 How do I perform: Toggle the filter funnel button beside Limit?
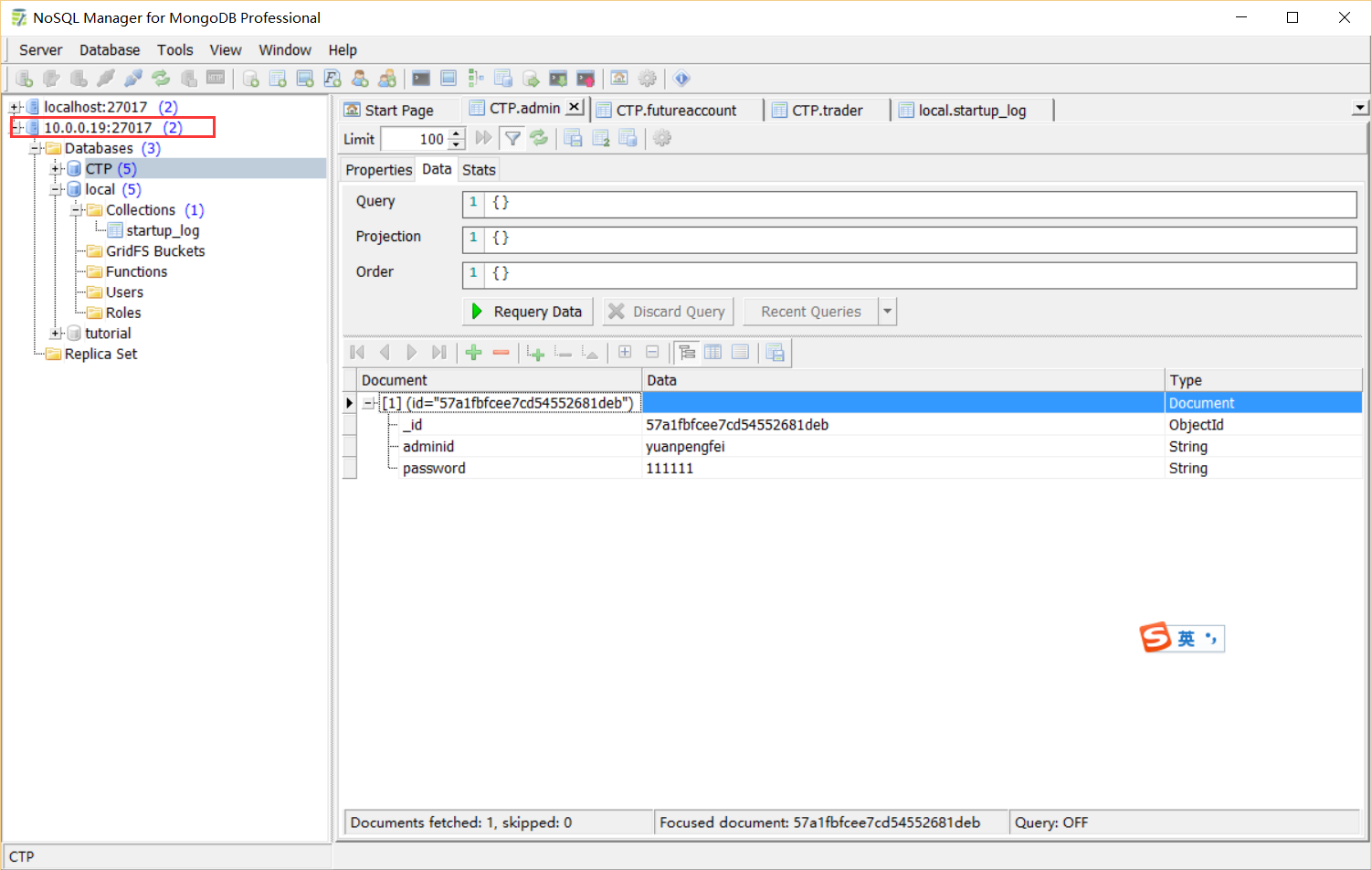coord(512,138)
